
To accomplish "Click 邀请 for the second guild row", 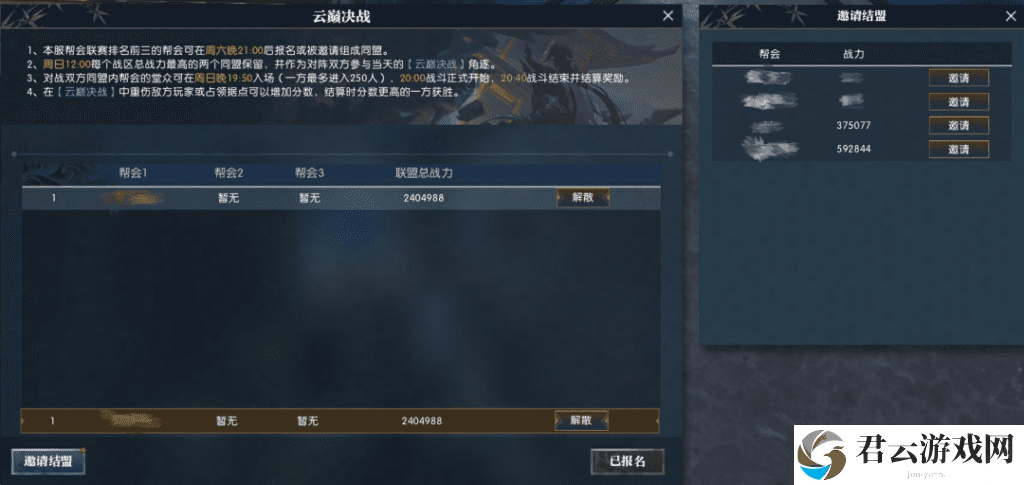I will pos(959,102).
